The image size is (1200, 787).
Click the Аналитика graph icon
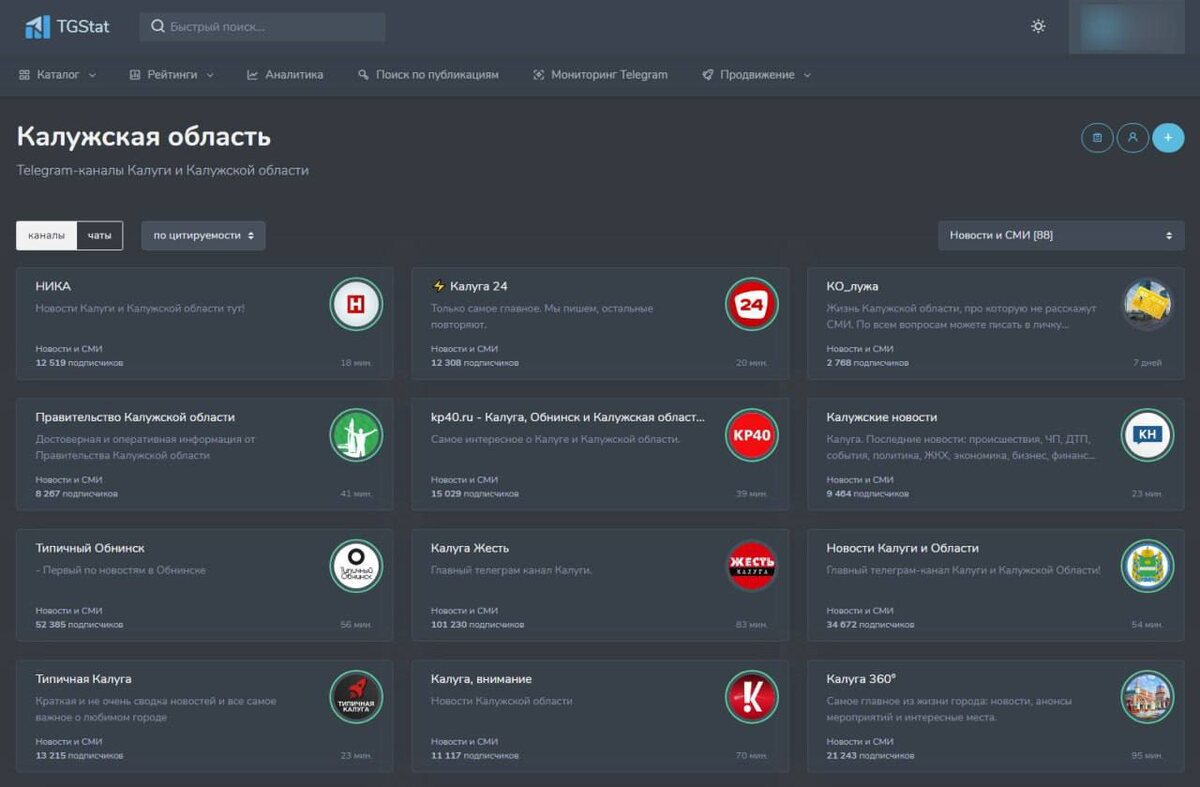tap(253, 75)
